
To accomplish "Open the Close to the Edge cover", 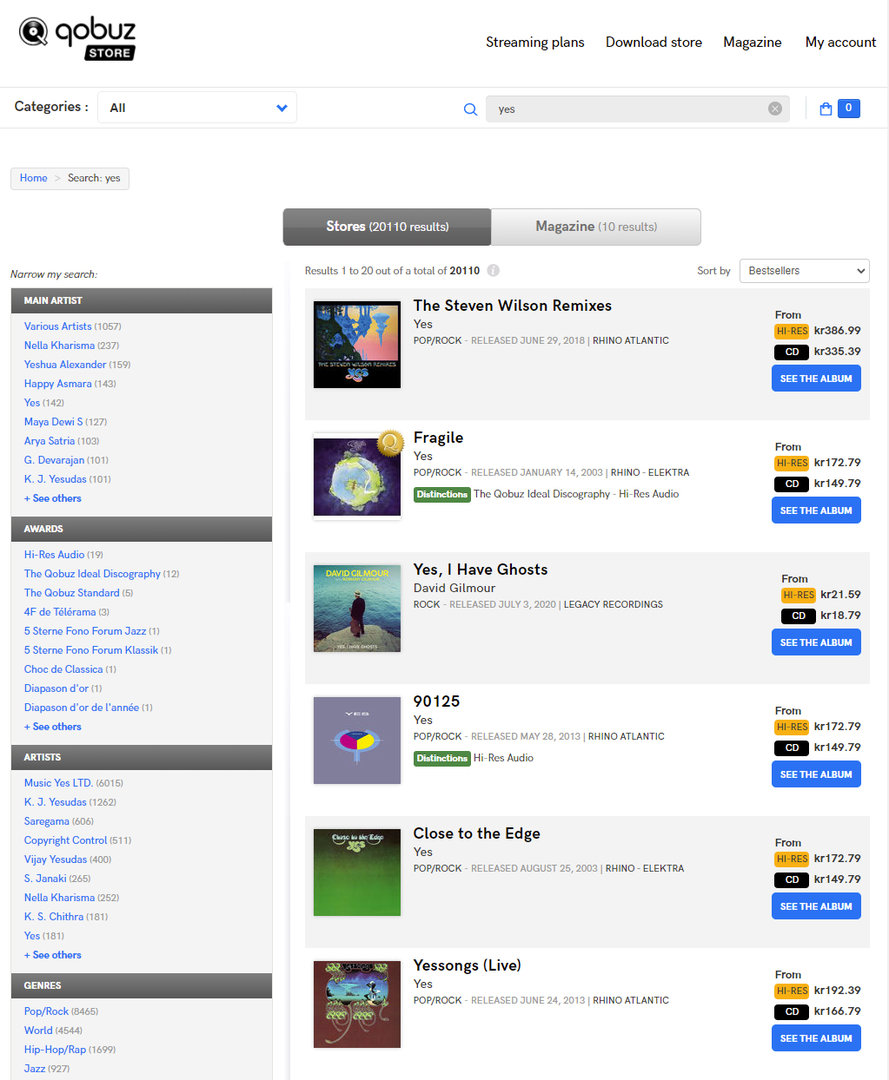I will click(357, 872).
